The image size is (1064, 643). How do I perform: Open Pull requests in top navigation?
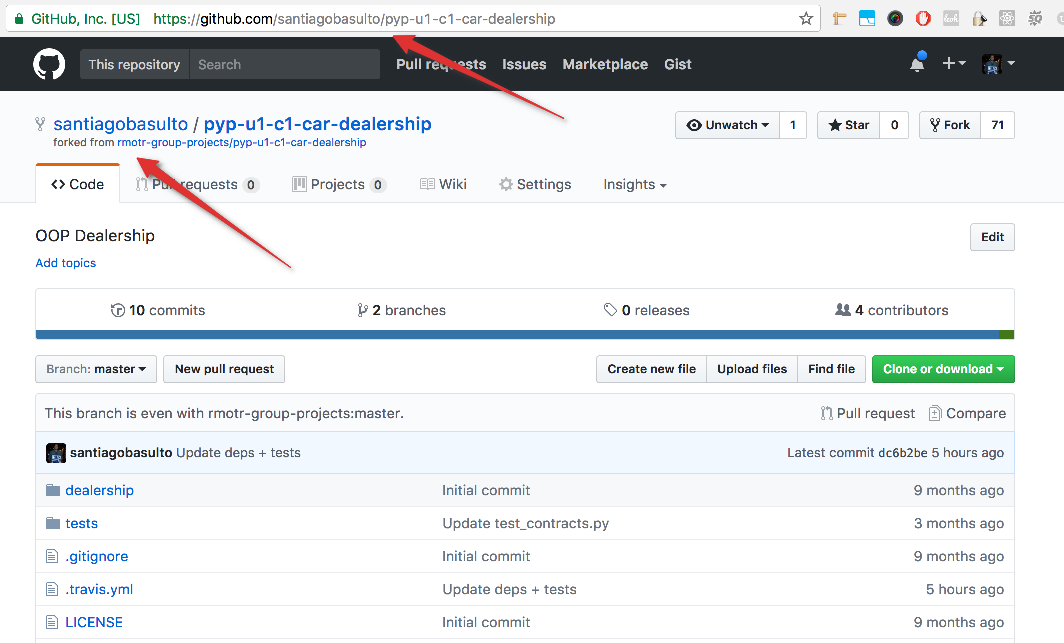coord(441,64)
